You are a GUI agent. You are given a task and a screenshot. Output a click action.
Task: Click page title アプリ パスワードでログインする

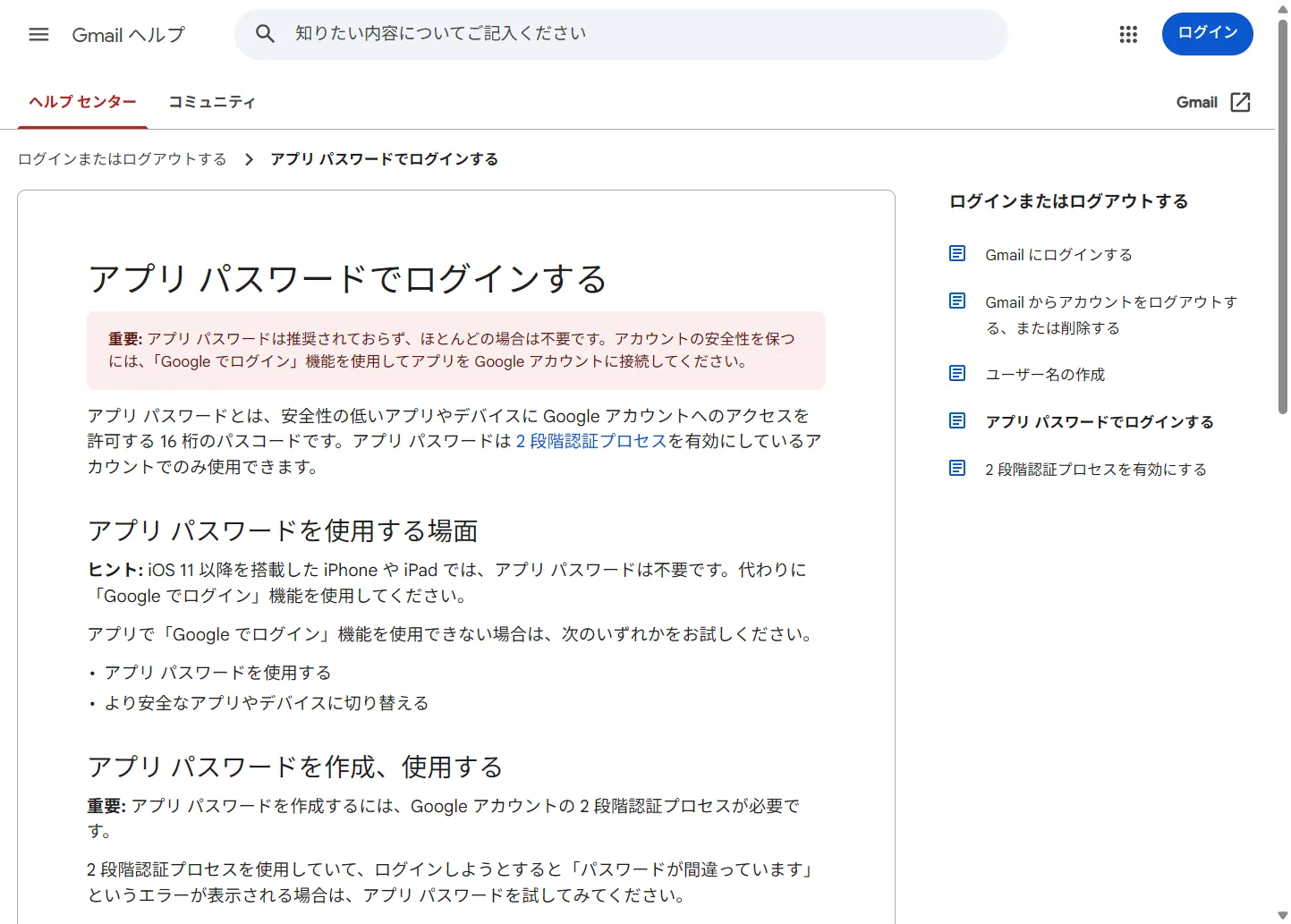tap(347, 278)
